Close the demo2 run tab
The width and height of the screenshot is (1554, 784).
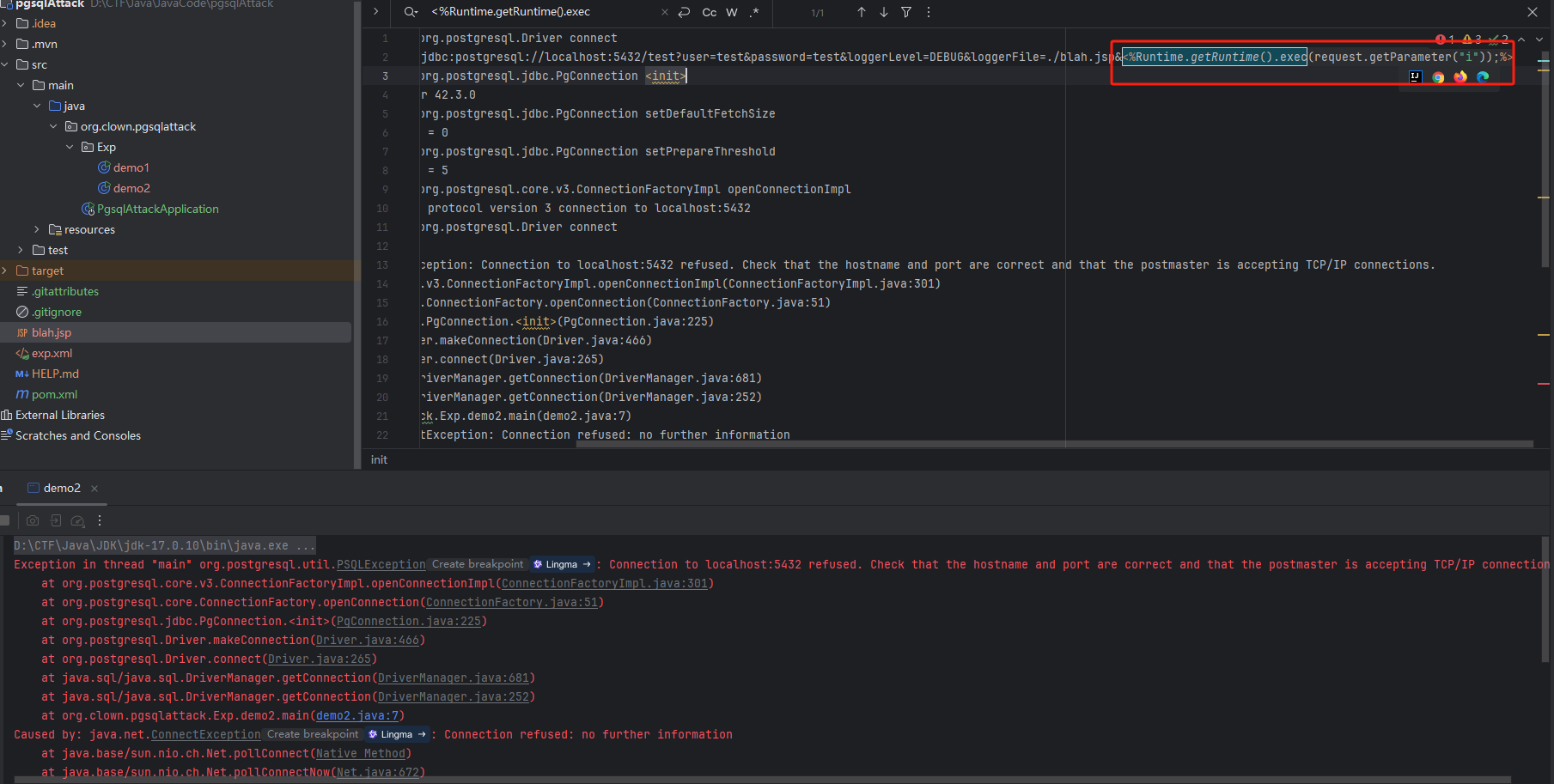click(x=94, y=489)
